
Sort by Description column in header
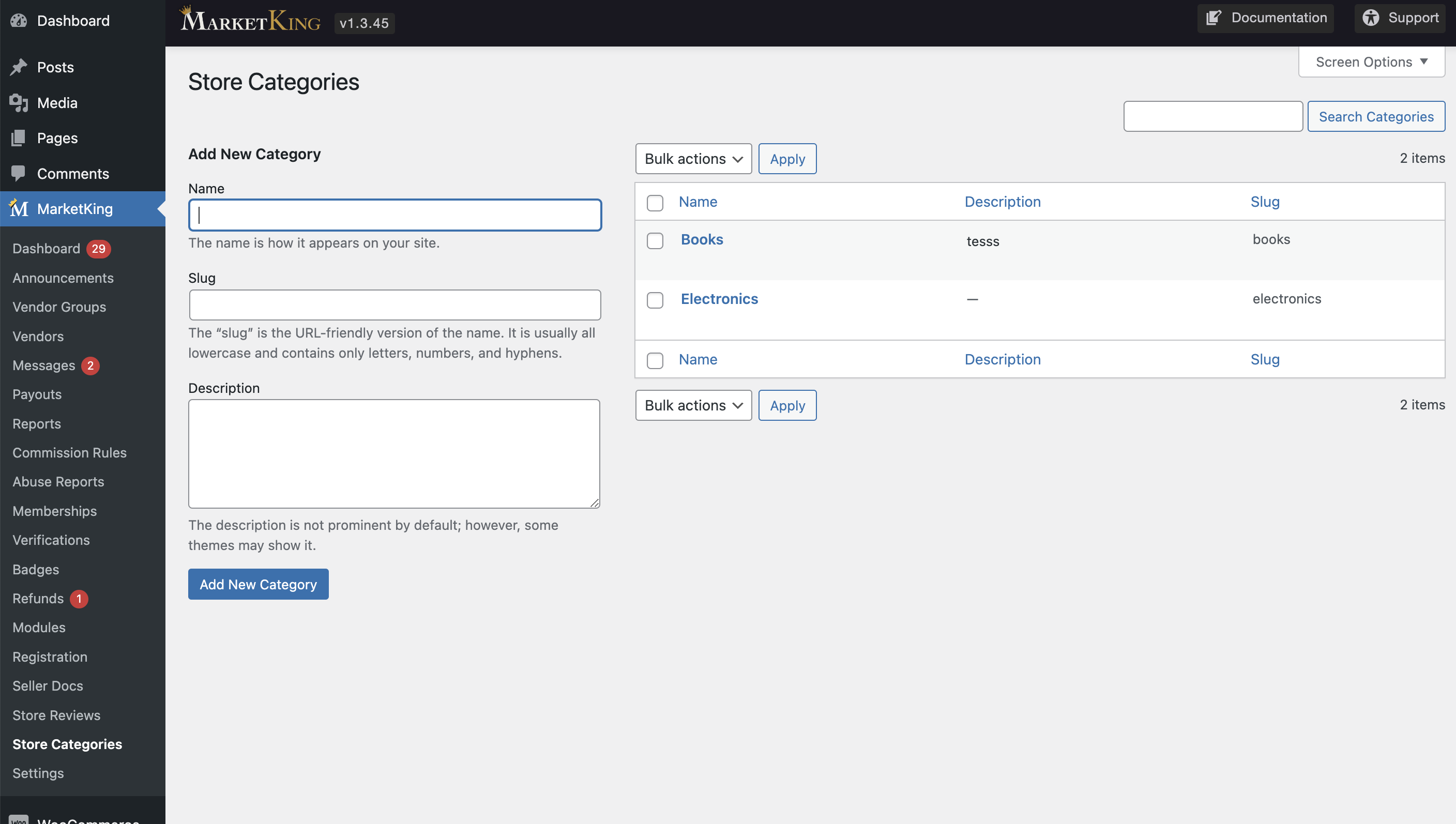(x=1002, y=202)
